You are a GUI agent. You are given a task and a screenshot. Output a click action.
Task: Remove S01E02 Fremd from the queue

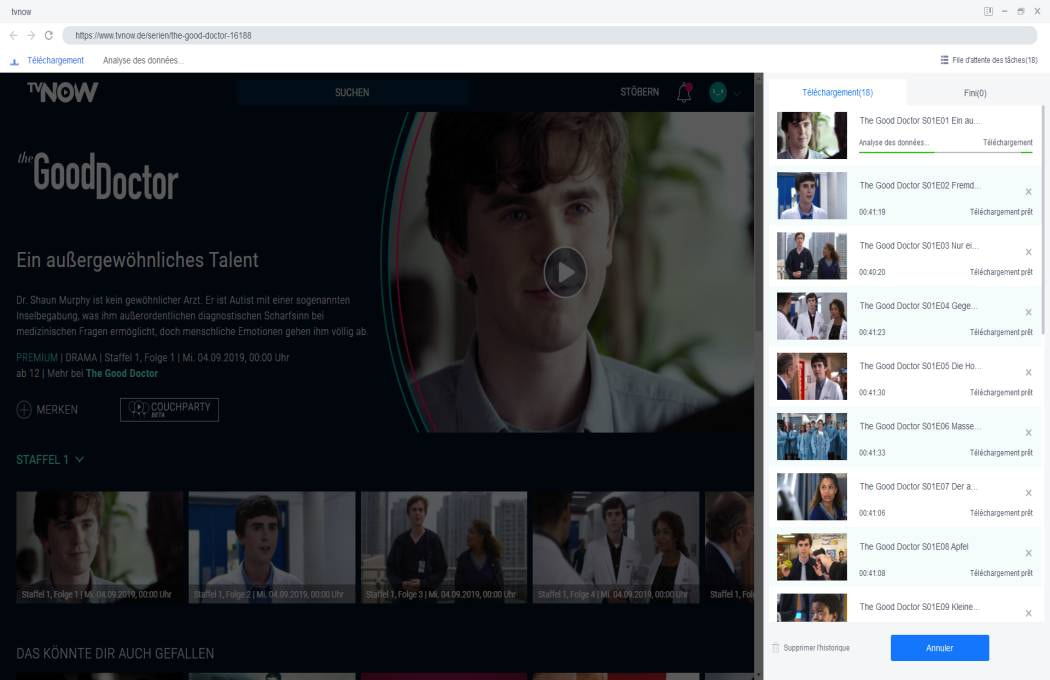coord(1029,192)
